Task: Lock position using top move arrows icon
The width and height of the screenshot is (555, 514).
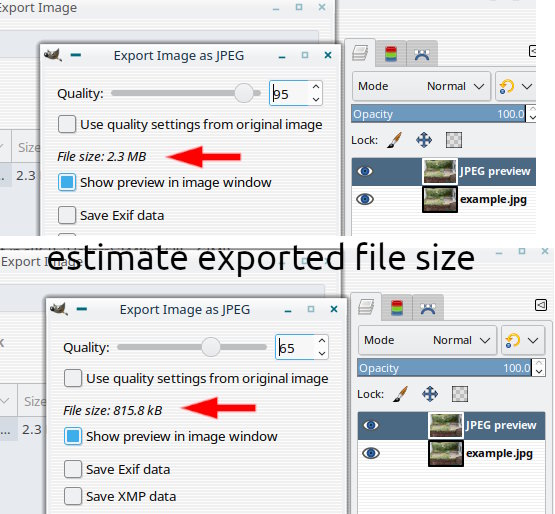Action: pyautogui.click(x=424, y=140)
